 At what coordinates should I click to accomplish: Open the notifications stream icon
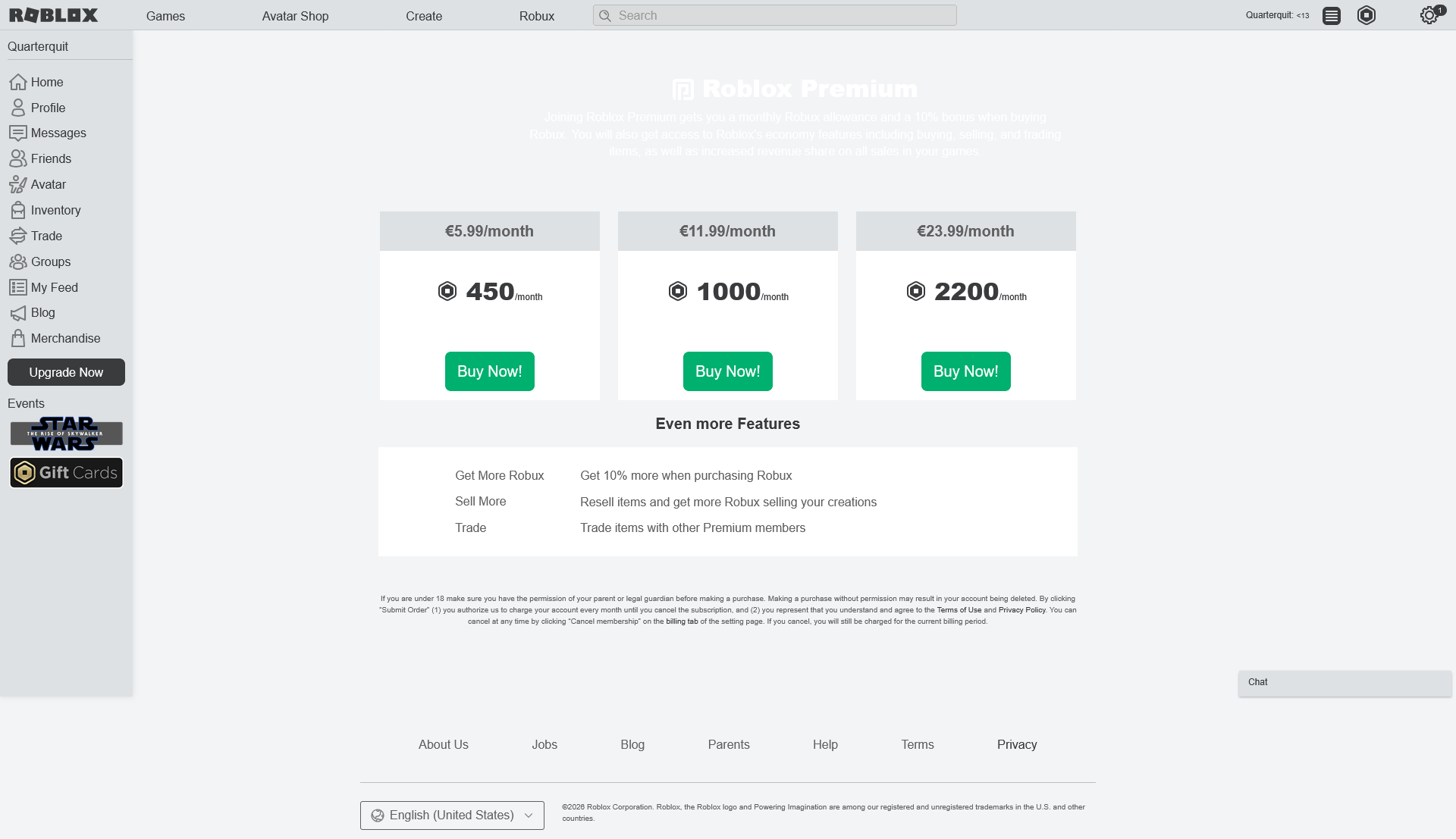point(1332,16)
